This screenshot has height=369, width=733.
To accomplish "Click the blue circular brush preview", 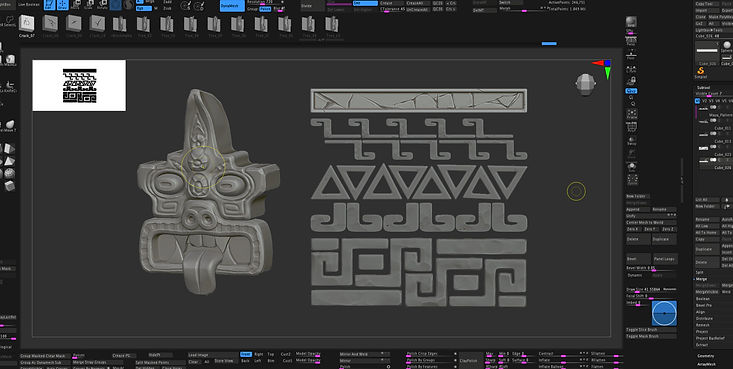I will click(664, 313).
